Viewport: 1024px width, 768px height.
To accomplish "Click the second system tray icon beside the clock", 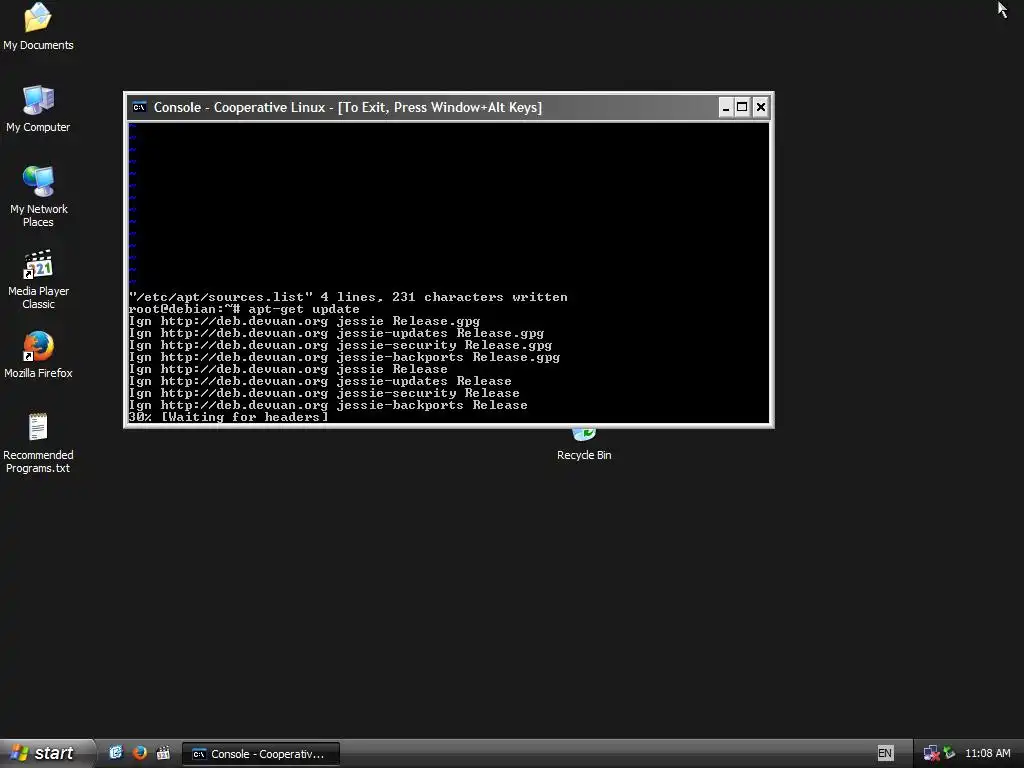I will click(950, 753).
